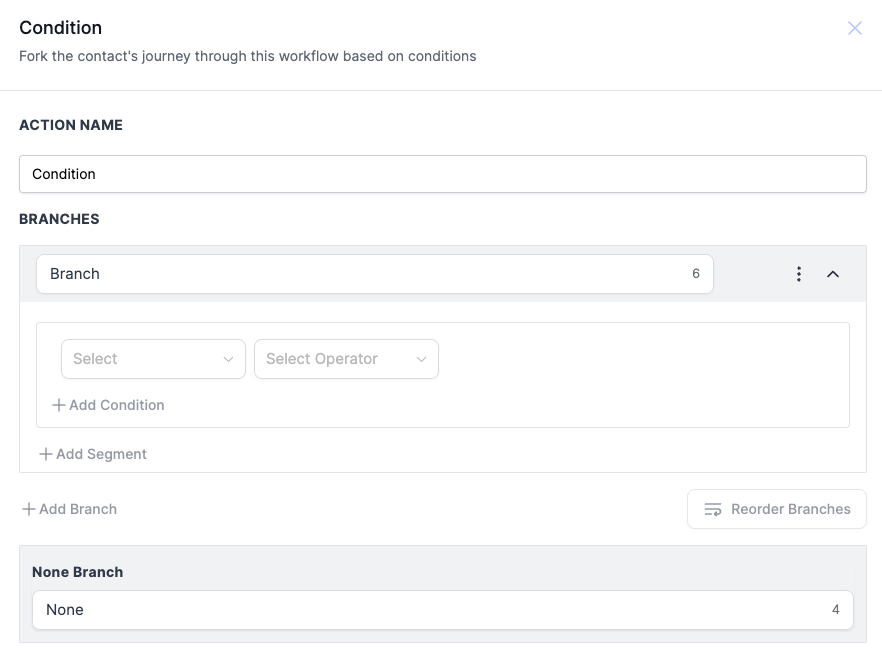Viewport: 882px width, 668px height.
Task: Collapse the Branch section with the chevron
Action: 833,274
